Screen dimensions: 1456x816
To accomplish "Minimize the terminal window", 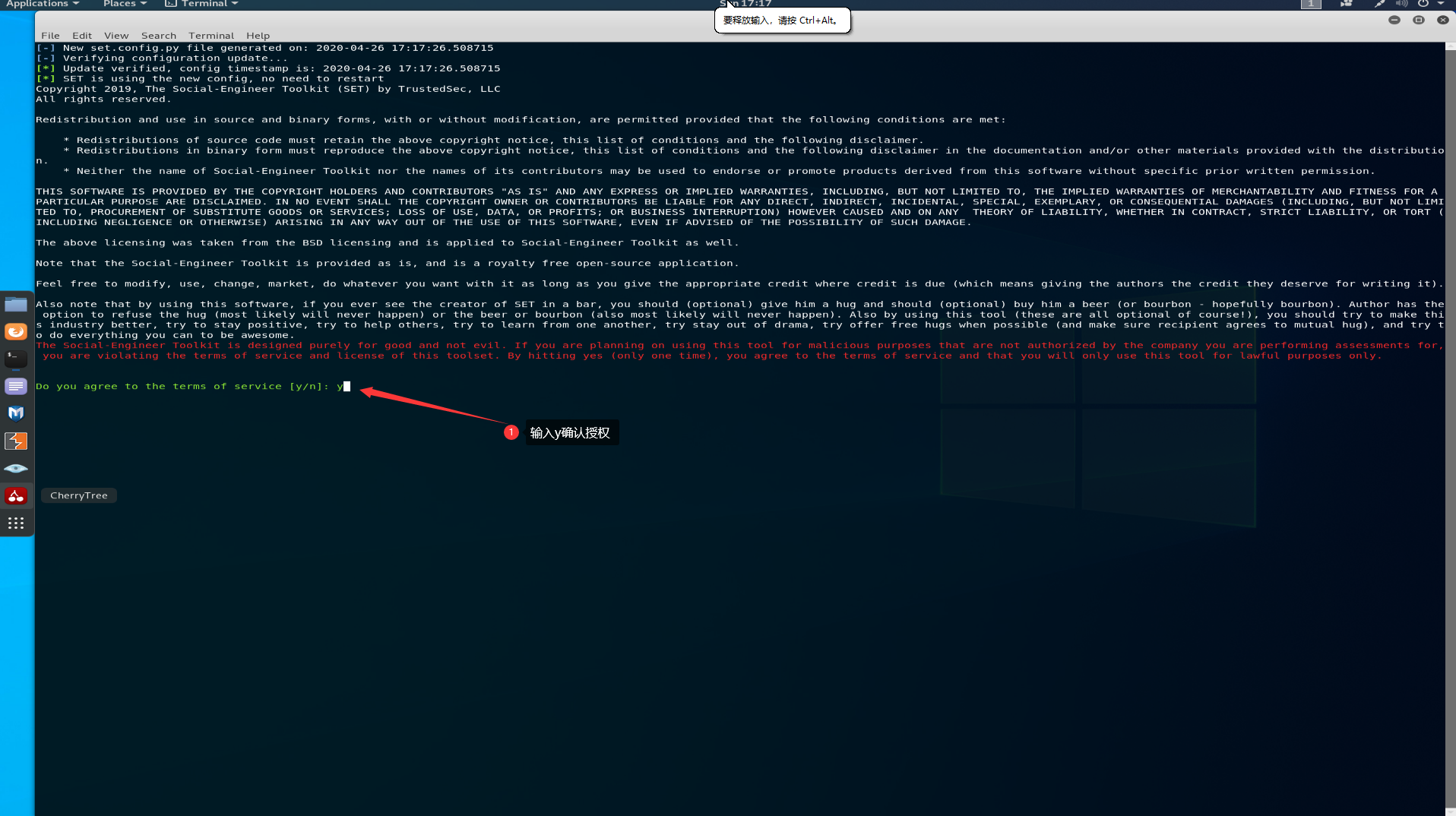I will click(1394, 20).
